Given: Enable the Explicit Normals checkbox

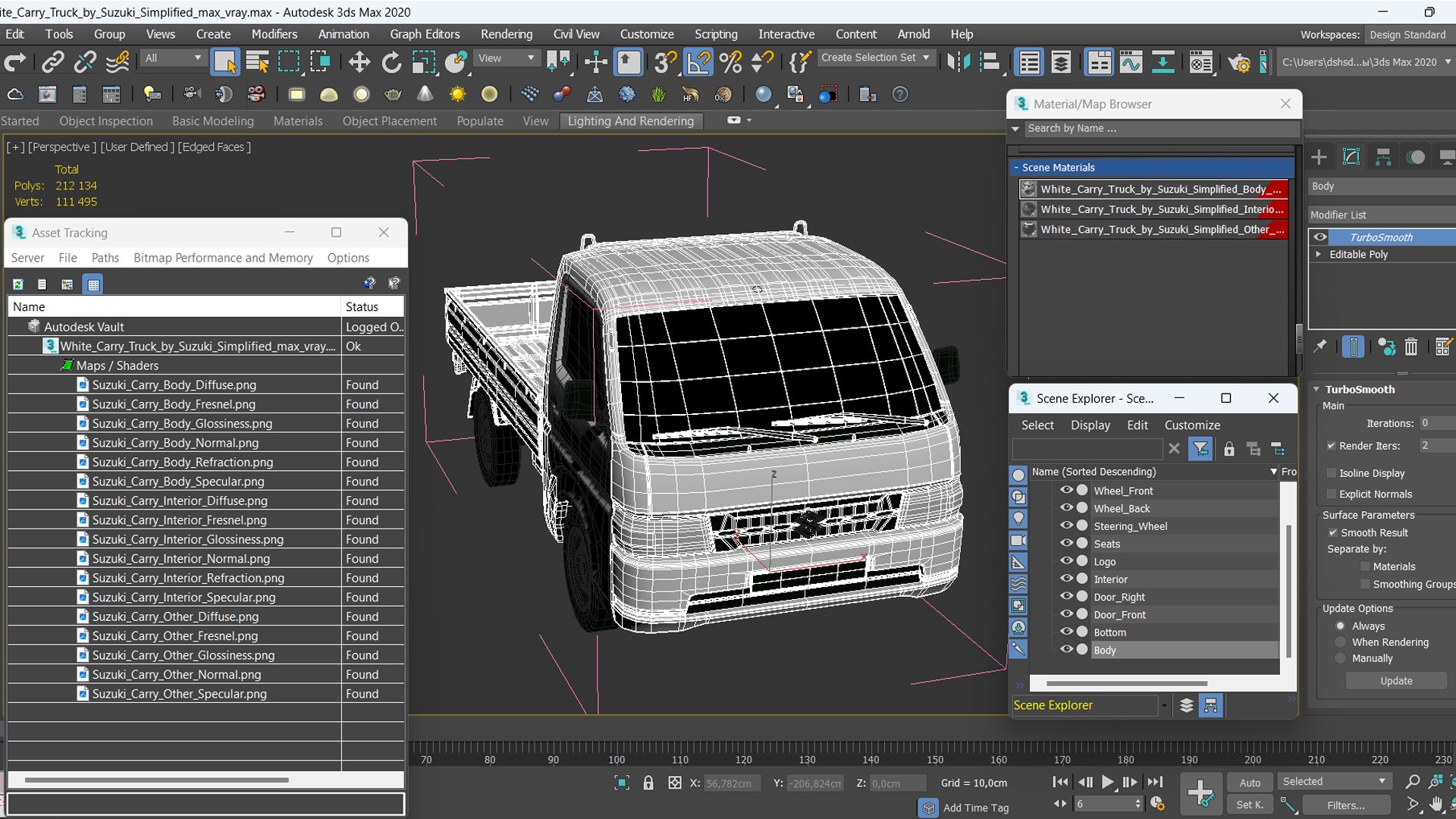Looking at the screenshot, I should [1331, 494].
